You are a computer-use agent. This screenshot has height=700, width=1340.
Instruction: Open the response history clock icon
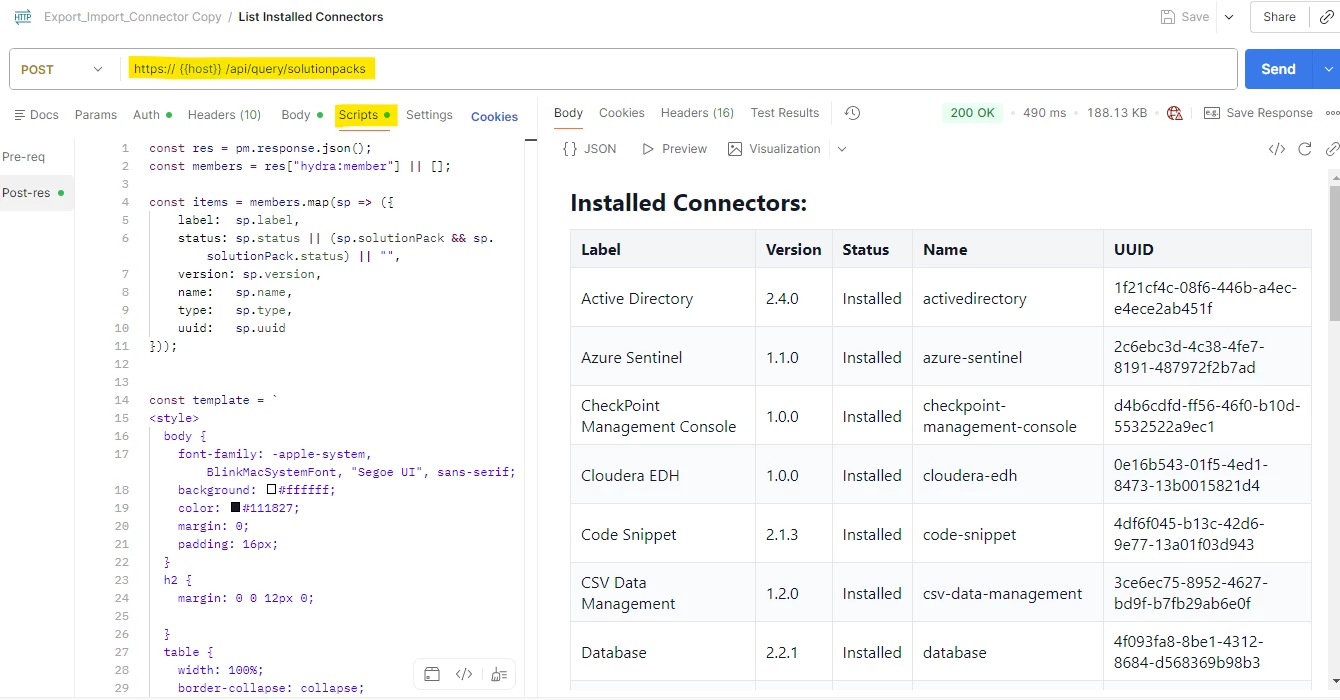pyautogui.click(x=852, y=113)
